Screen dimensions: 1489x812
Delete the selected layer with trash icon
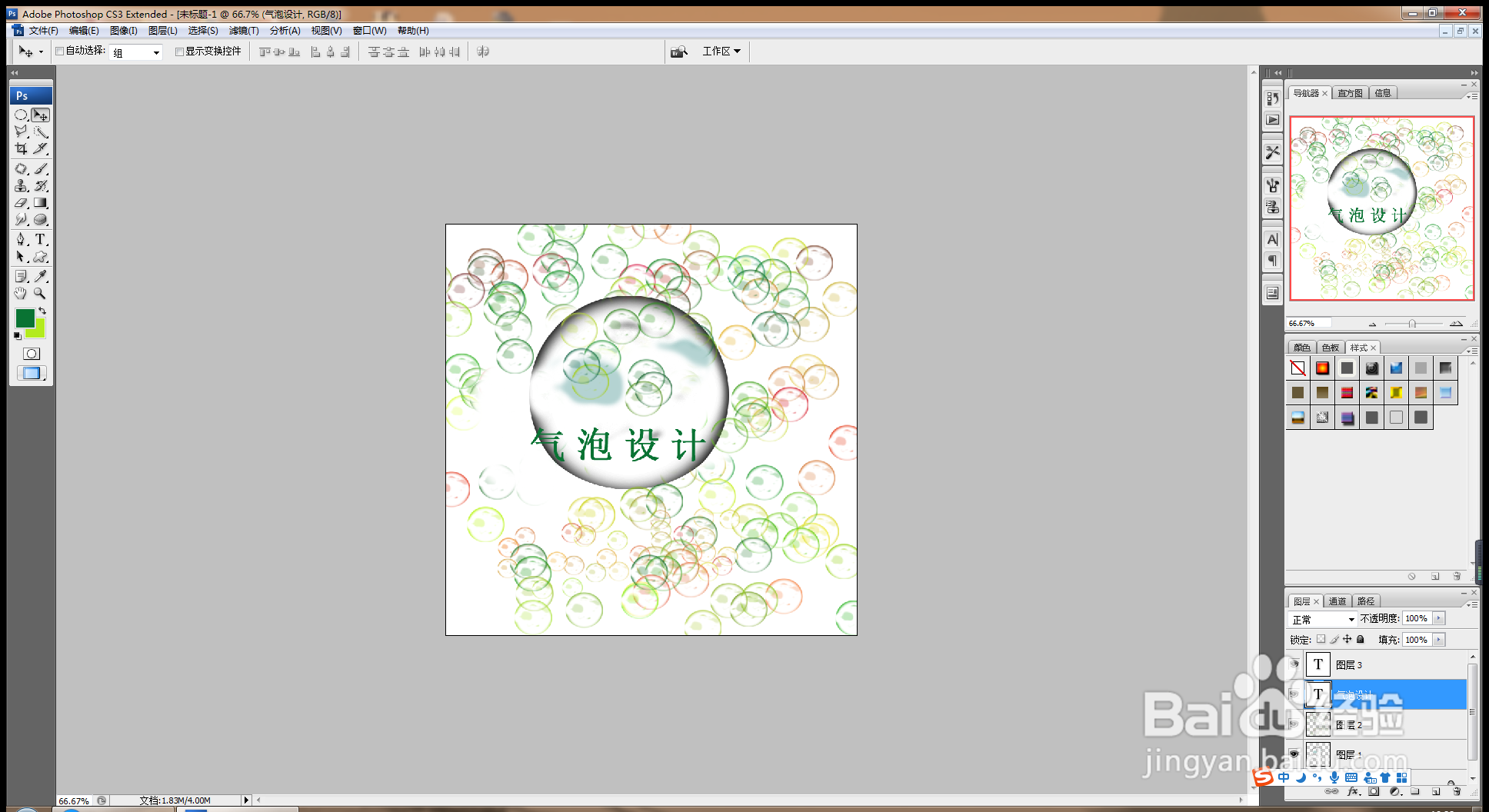pos(1457,791)
